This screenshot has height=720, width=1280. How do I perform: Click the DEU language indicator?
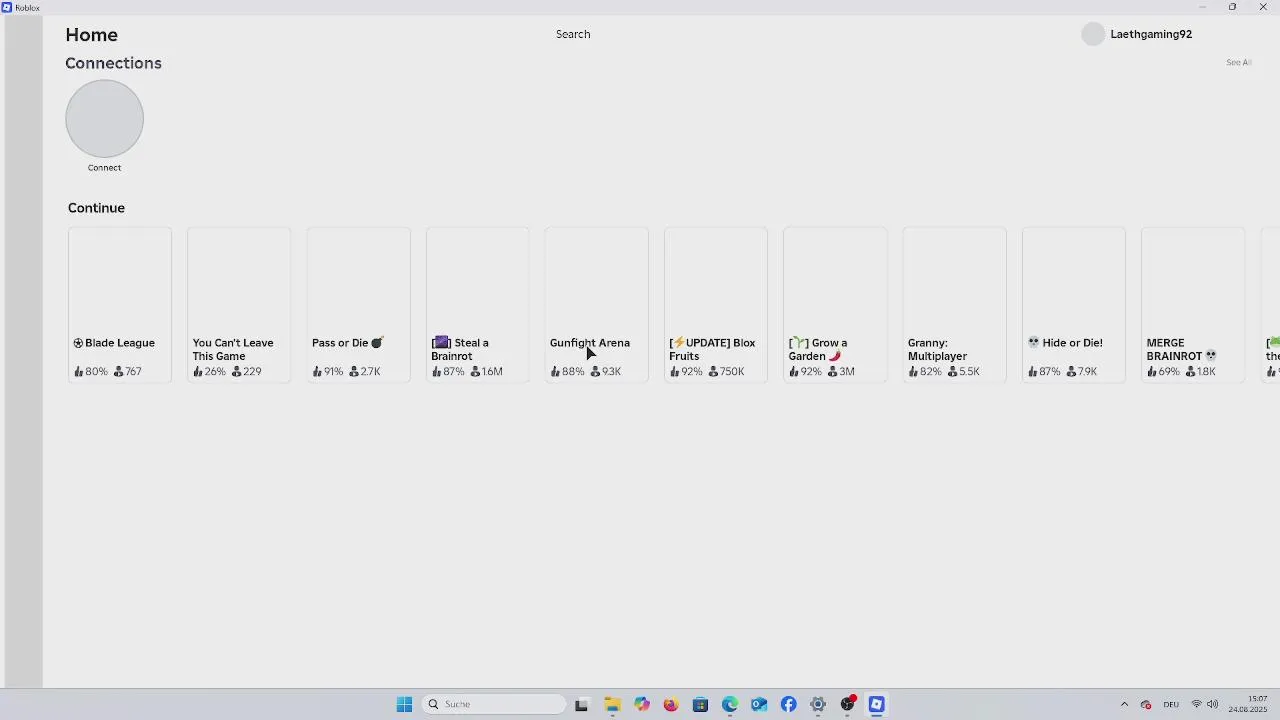pos(1171,704)
